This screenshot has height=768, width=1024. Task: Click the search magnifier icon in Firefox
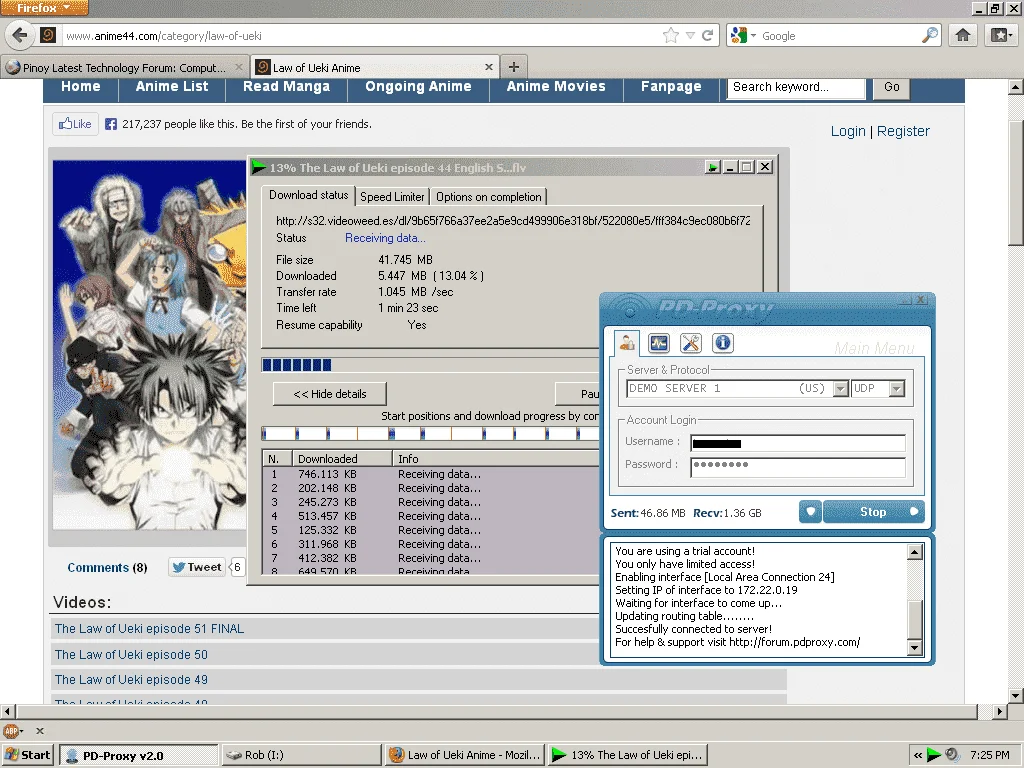point(930,35)
